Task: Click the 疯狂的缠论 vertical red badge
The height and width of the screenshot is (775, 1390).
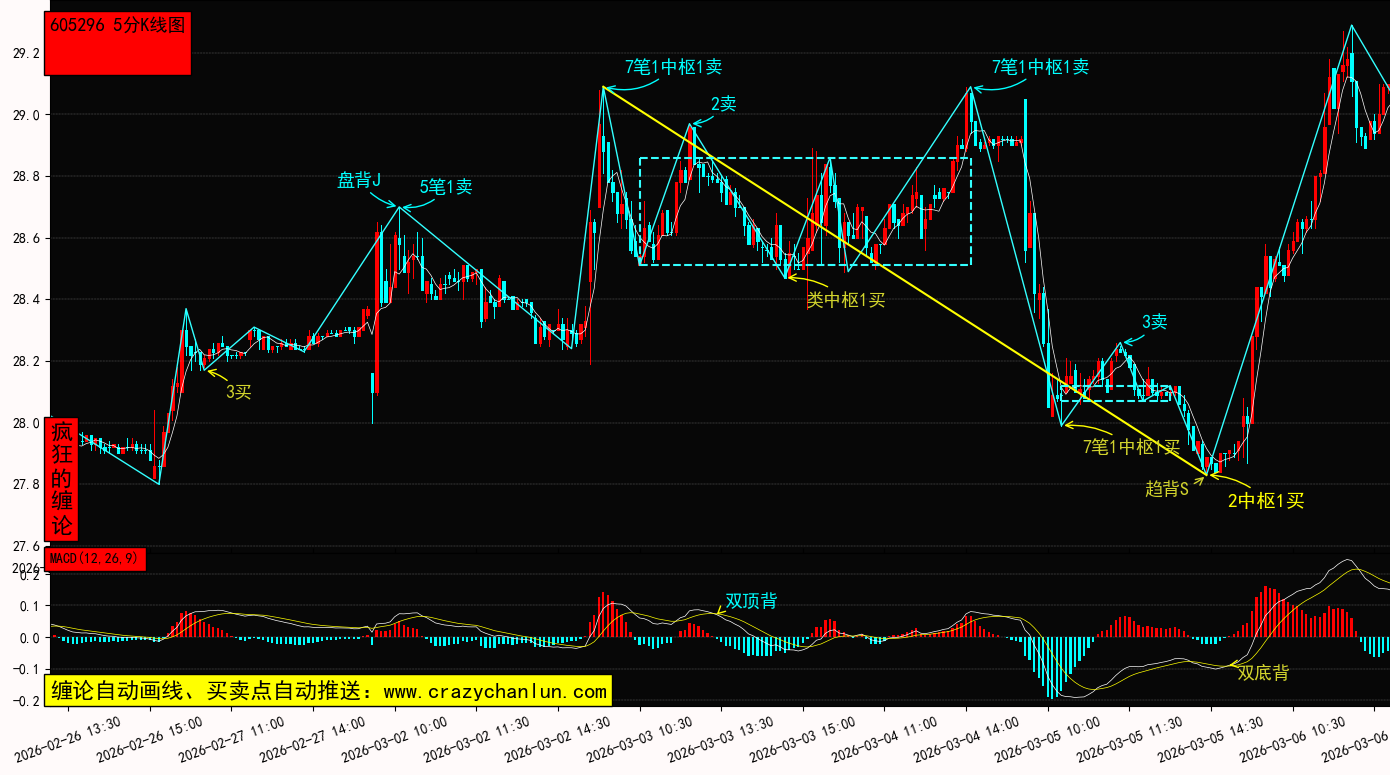Action: pyautogui.click(x=62, y=479)
